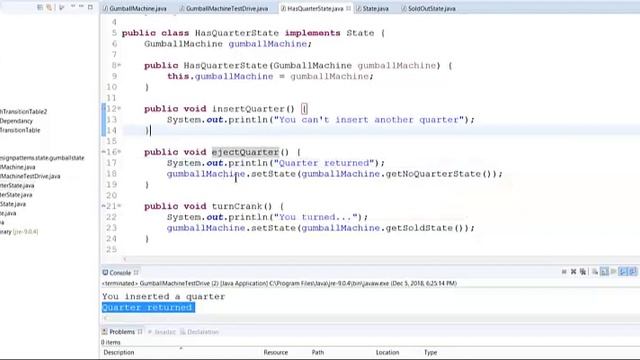Open State.java in Package Explorer
This screenshot has height=360, width=640.
pos(13,204)
